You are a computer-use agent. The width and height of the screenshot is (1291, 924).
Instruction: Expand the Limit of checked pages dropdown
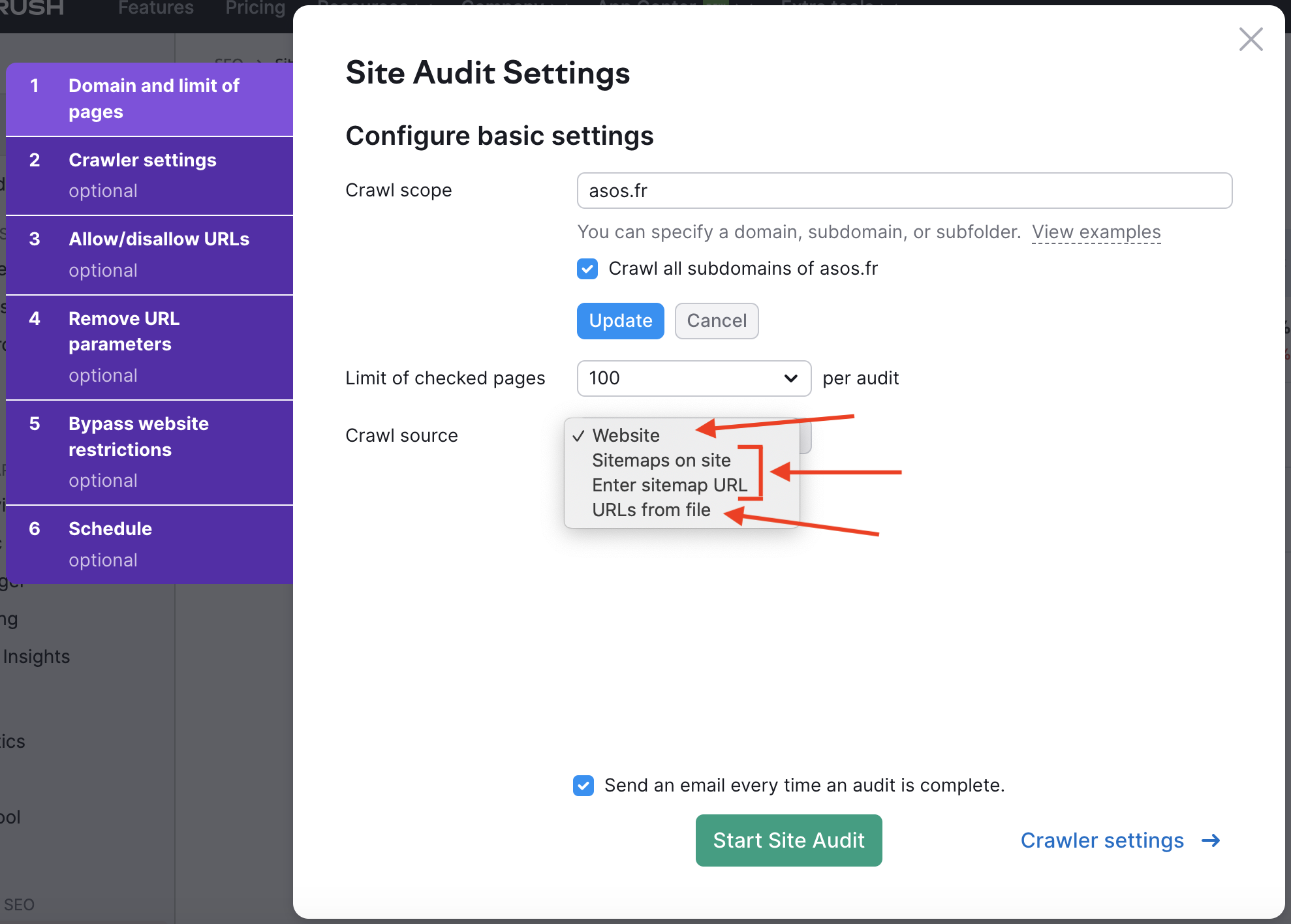click(692, 378)
